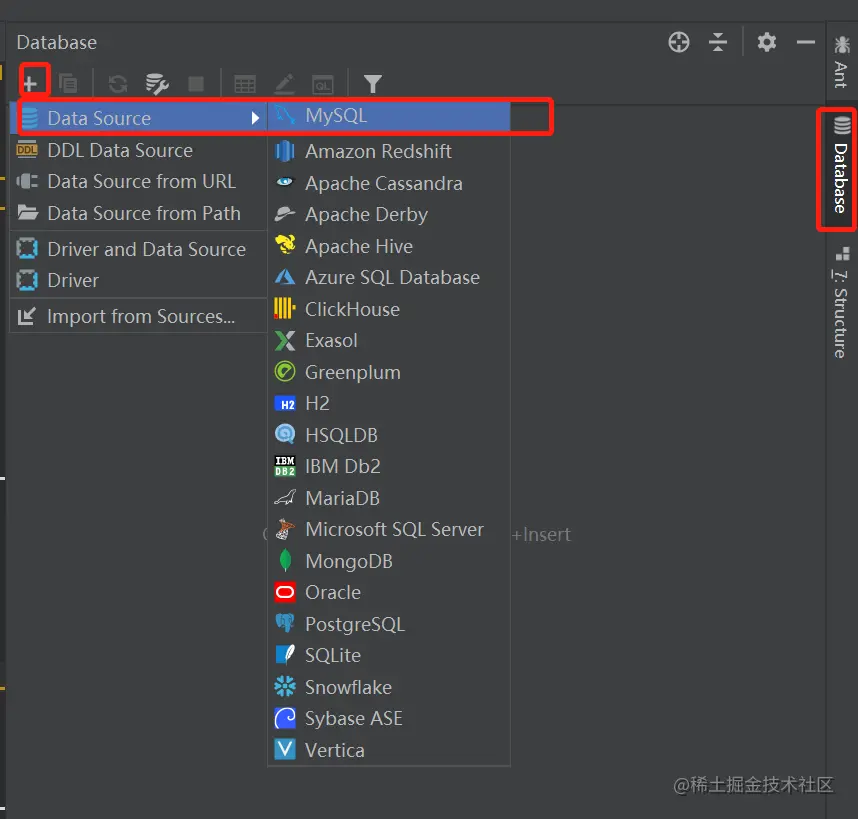
Task: Choose Microsoft SQL Server
Action: 389,529
